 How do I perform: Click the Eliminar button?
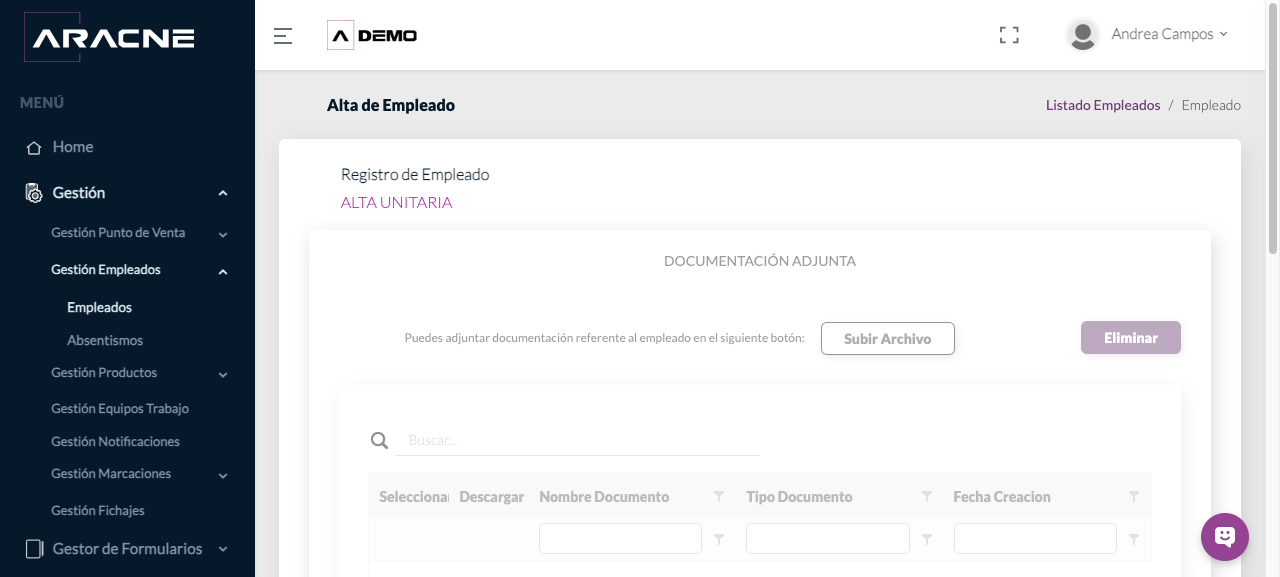coord(1131,337)
